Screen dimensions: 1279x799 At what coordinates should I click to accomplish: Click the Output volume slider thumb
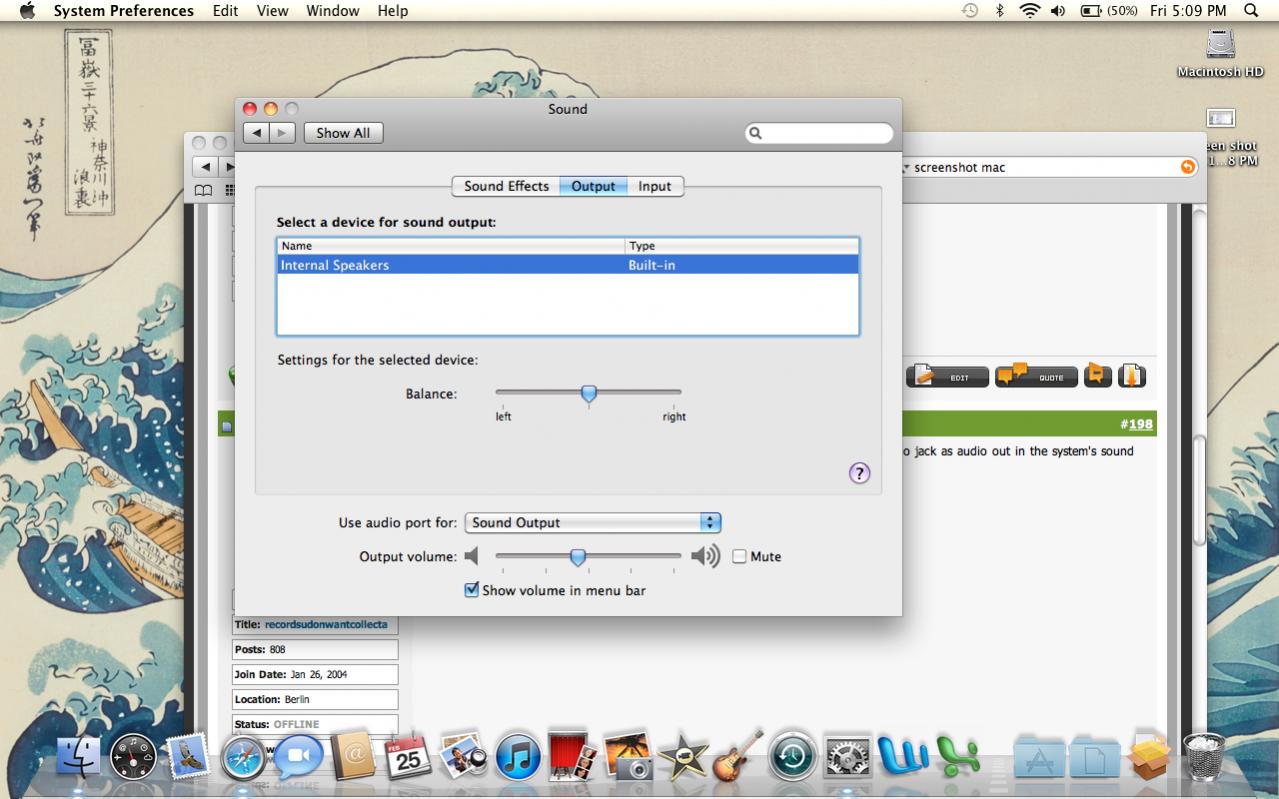578,557
